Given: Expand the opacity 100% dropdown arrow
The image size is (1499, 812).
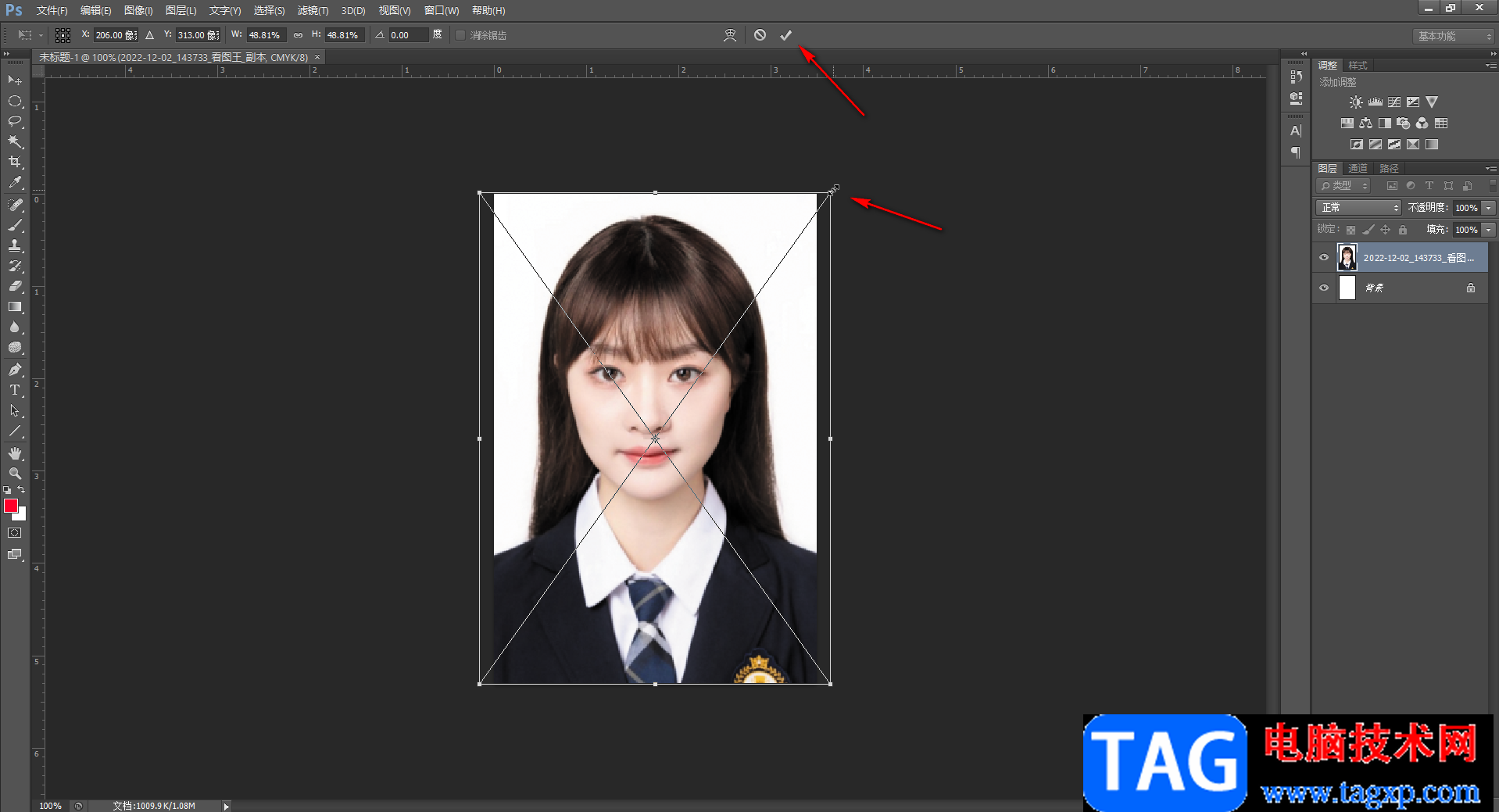Looking at the screenshot, I should click(1489, 208).
